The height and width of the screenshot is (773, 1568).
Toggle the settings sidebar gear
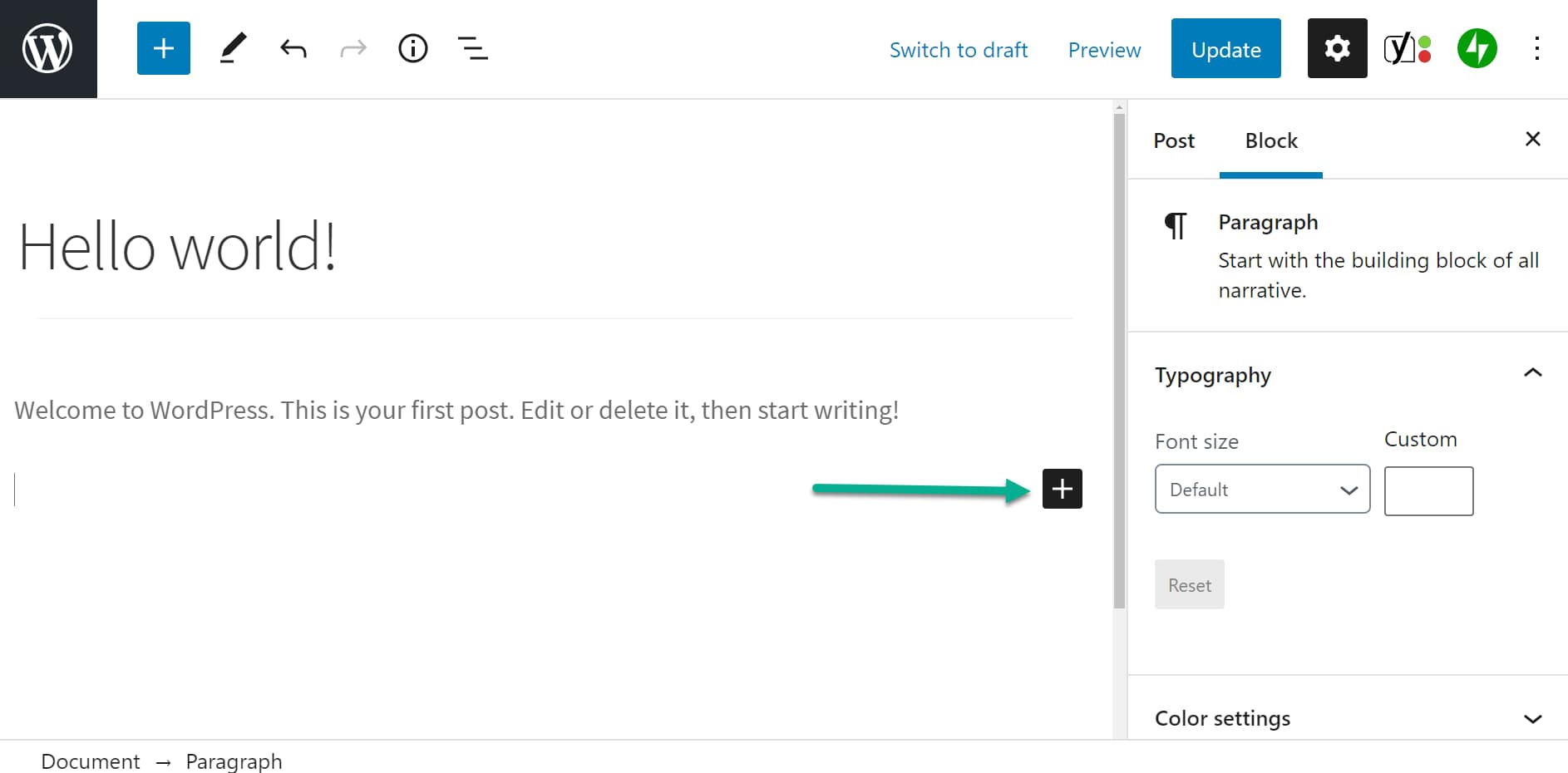point(1336,48)
